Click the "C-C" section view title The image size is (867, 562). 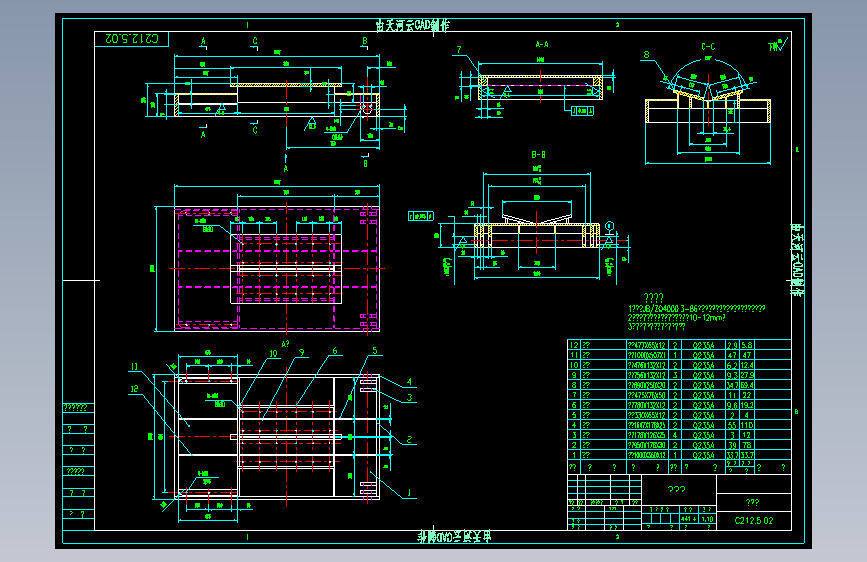708,46
